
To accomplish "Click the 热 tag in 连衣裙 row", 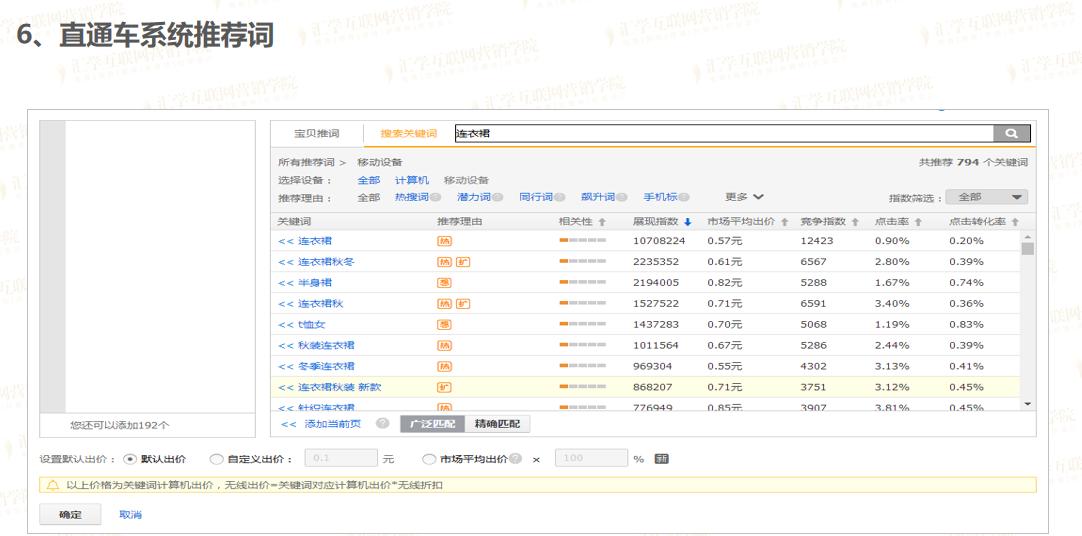I will coord(444,241).
